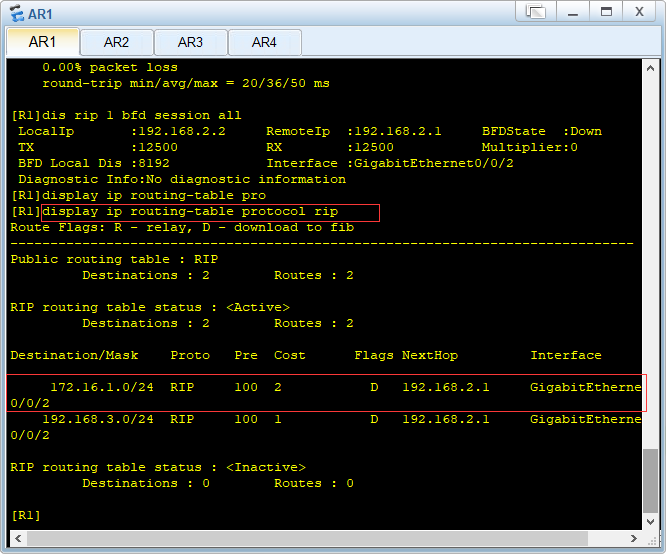Click the '172.16.1.0/24' destination entry
This screenshot has height=554, width=666.
pos(102,387)
